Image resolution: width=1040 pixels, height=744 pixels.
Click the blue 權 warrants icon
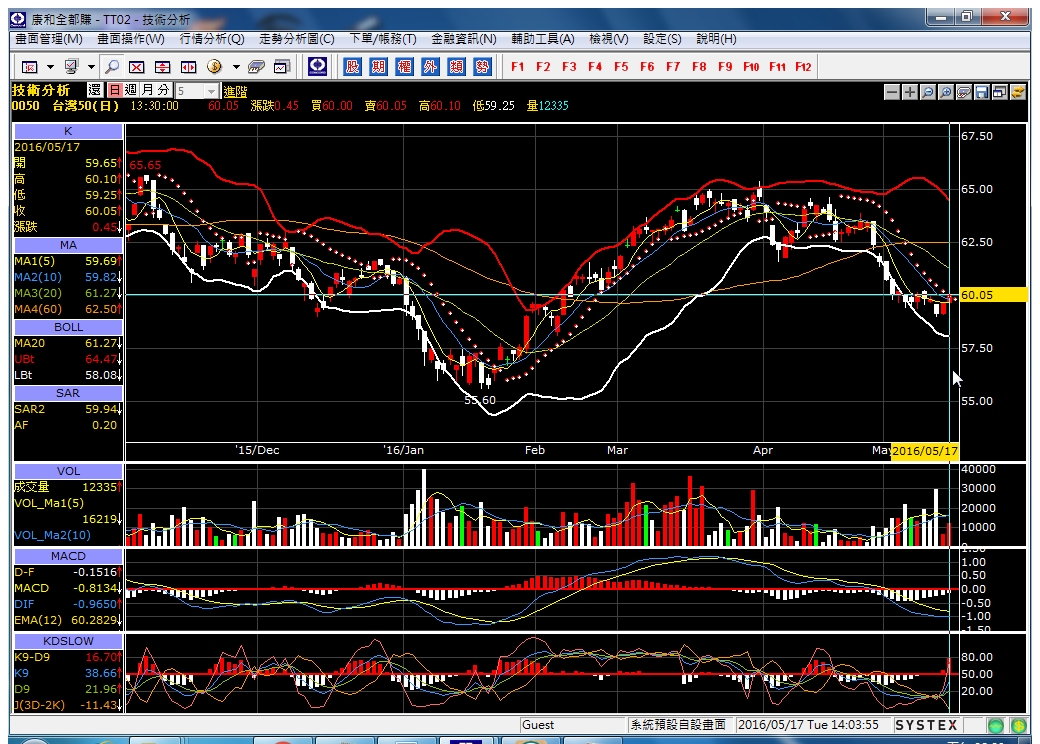(x=405, y=66)
